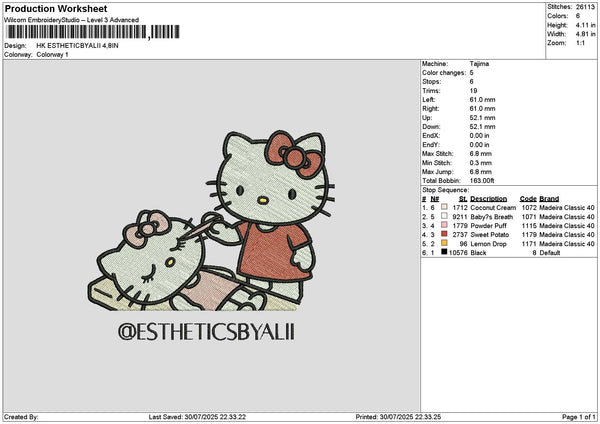Click the 'Baby?s Breath' description text
The width and height of the screenshot is (600, 424).
coord(492,217)
